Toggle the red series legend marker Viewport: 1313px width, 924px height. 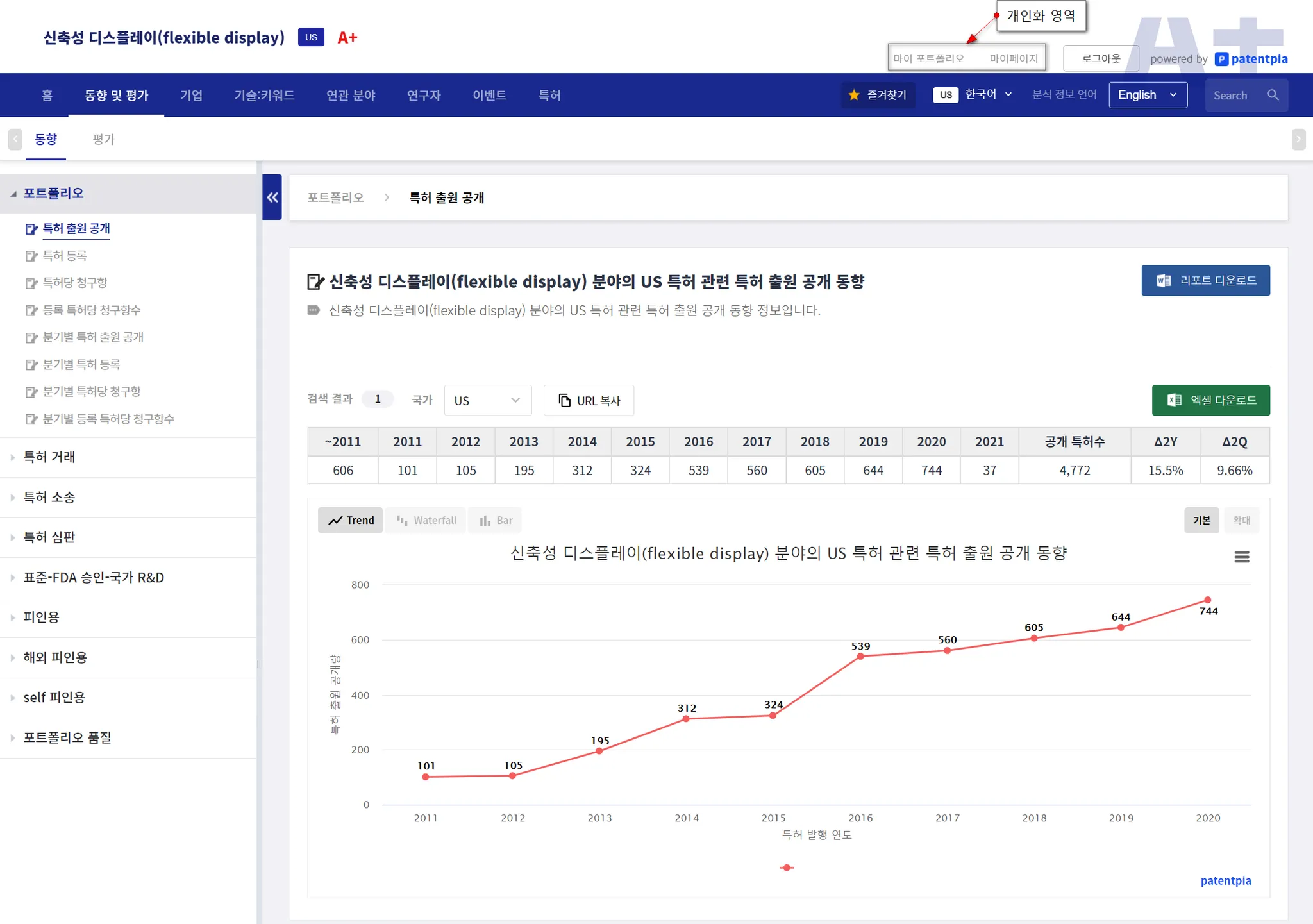click(x=787, y=868)
